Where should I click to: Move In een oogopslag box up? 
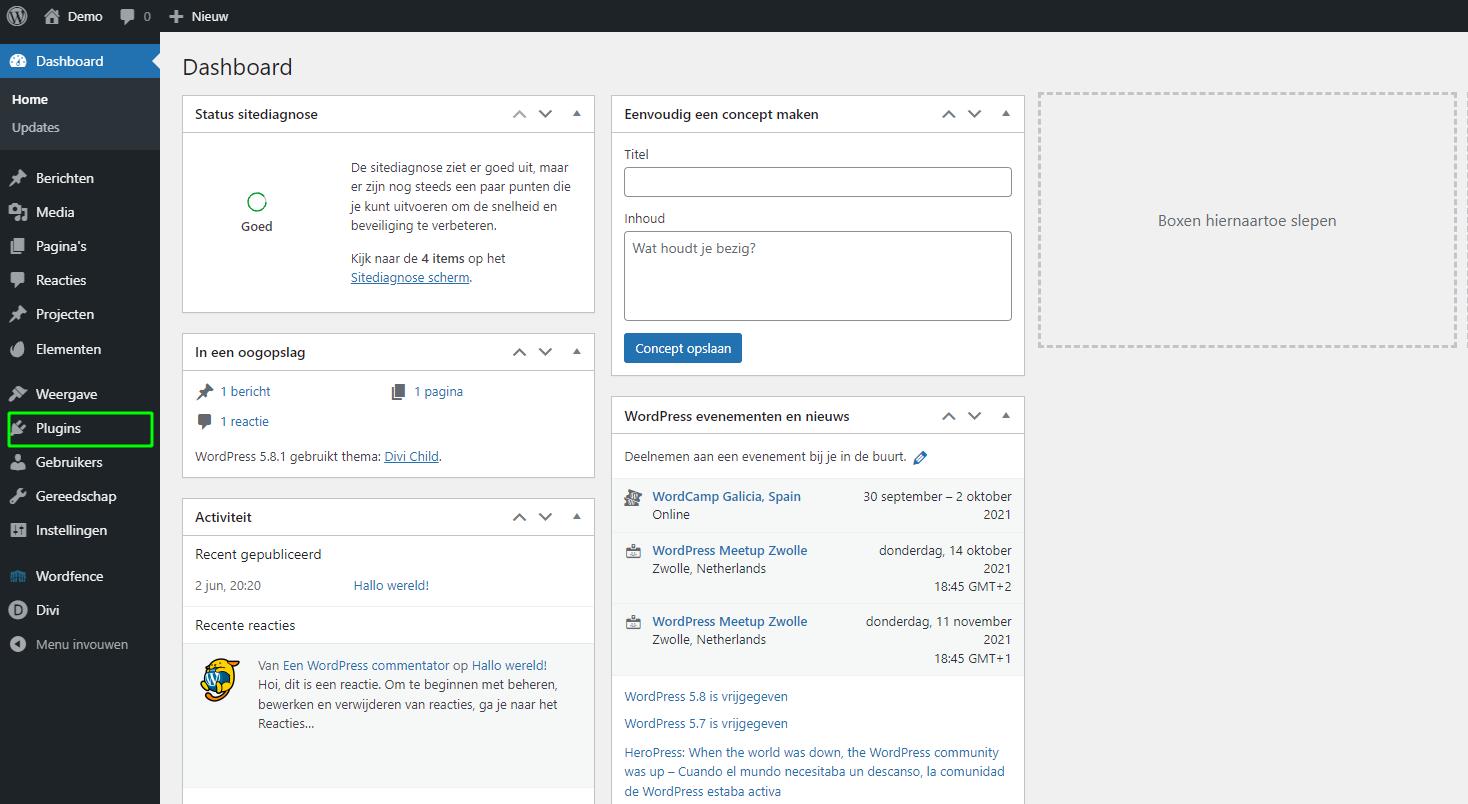519,352
